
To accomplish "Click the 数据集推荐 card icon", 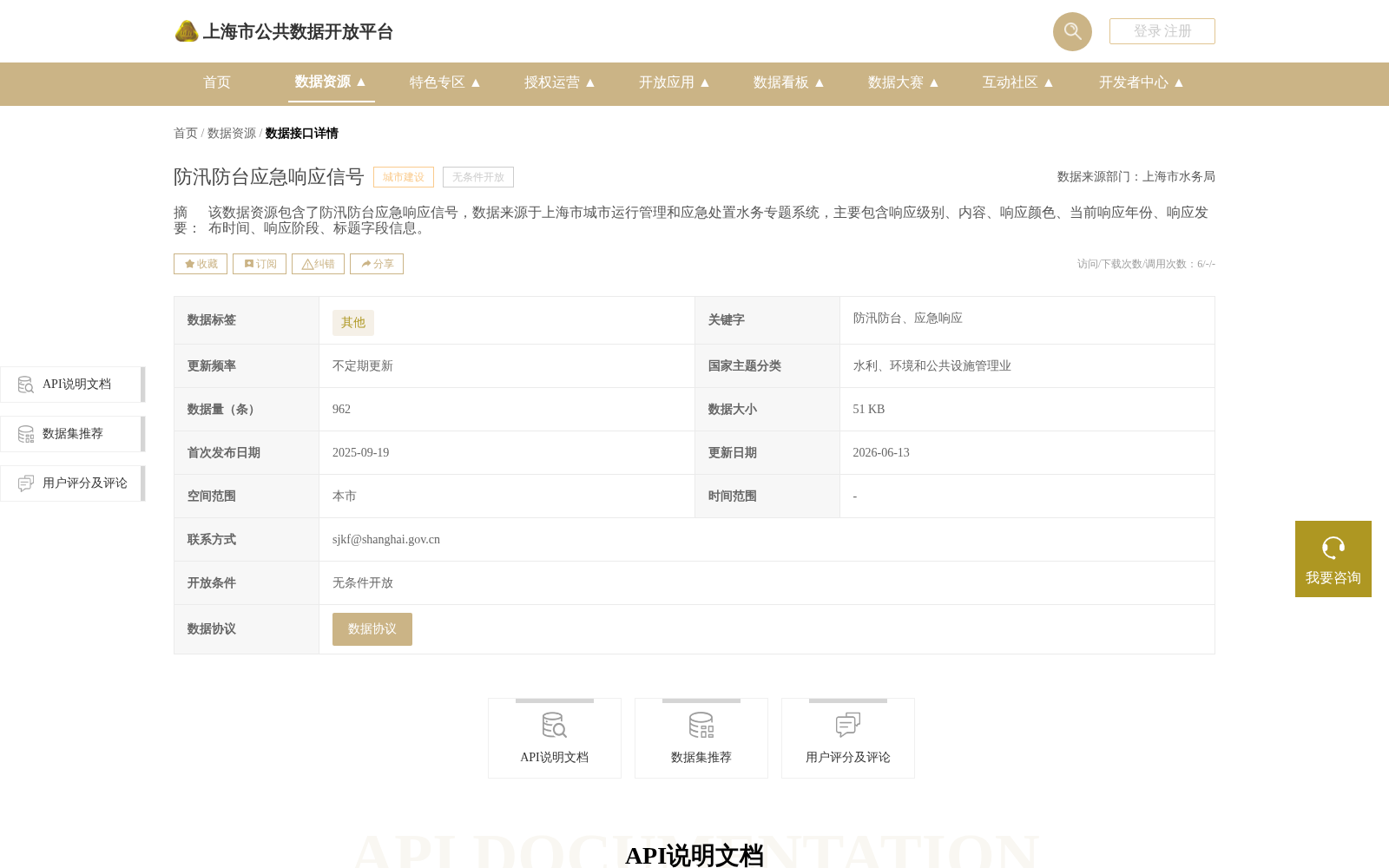I will pos(701,725).
